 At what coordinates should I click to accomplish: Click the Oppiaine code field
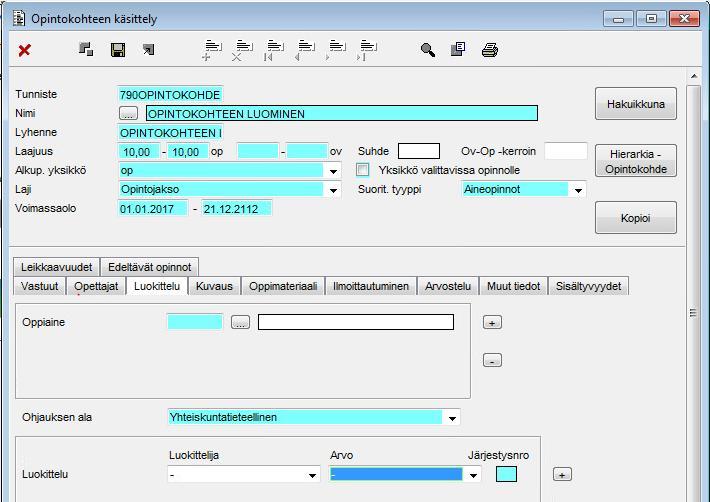tap(195, 322)
